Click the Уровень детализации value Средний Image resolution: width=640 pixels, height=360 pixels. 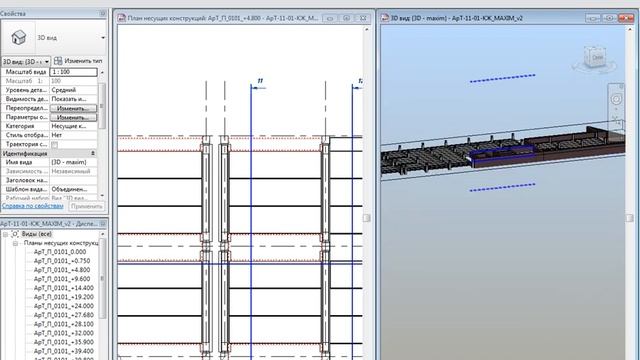point(73,90)
